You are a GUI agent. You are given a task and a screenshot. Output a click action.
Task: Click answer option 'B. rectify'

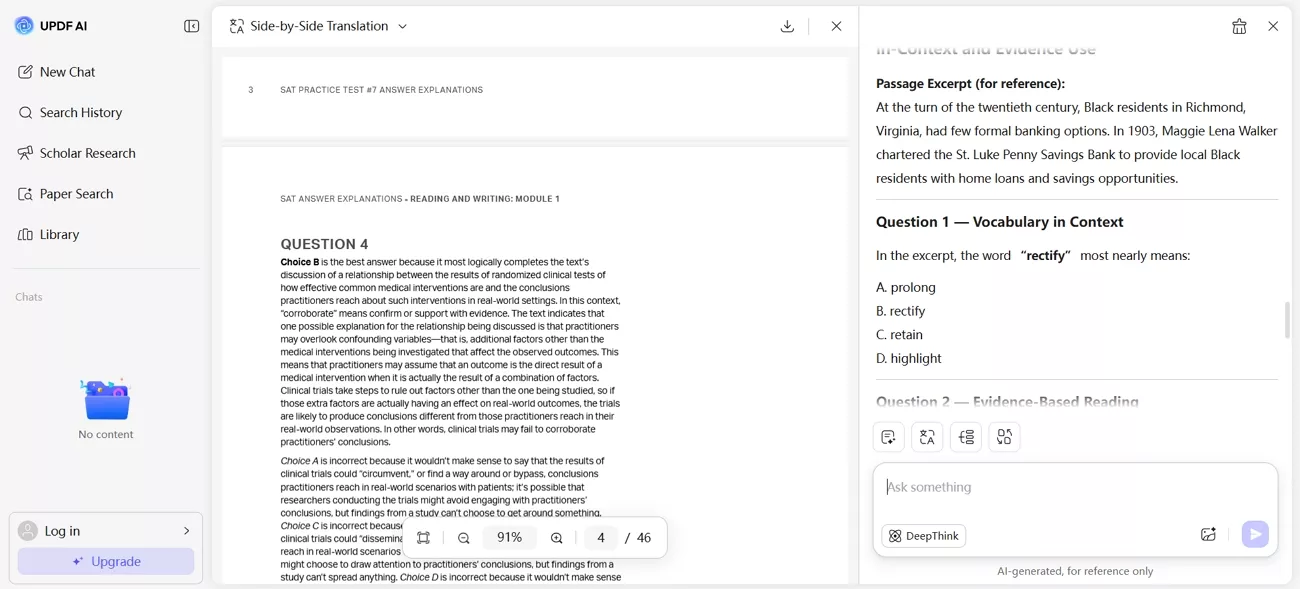(x=901, y=311)
